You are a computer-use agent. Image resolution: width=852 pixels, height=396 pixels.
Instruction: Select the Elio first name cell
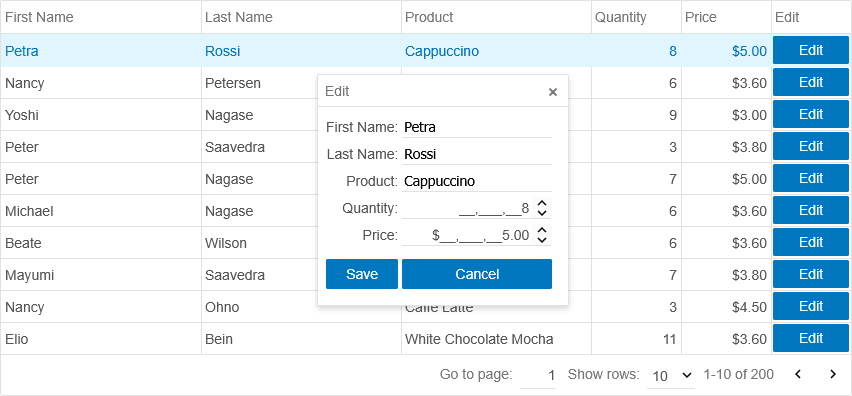[101, 340]
